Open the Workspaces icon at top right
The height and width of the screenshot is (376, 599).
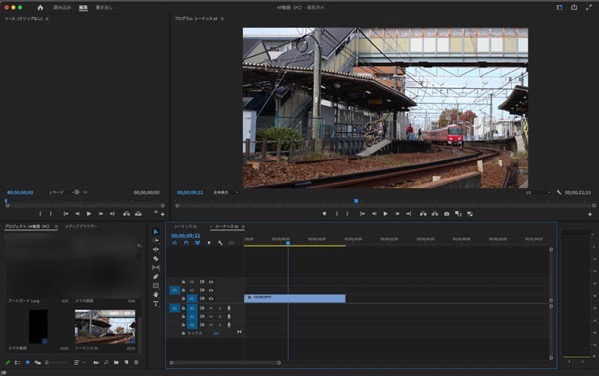click(559, 7)
